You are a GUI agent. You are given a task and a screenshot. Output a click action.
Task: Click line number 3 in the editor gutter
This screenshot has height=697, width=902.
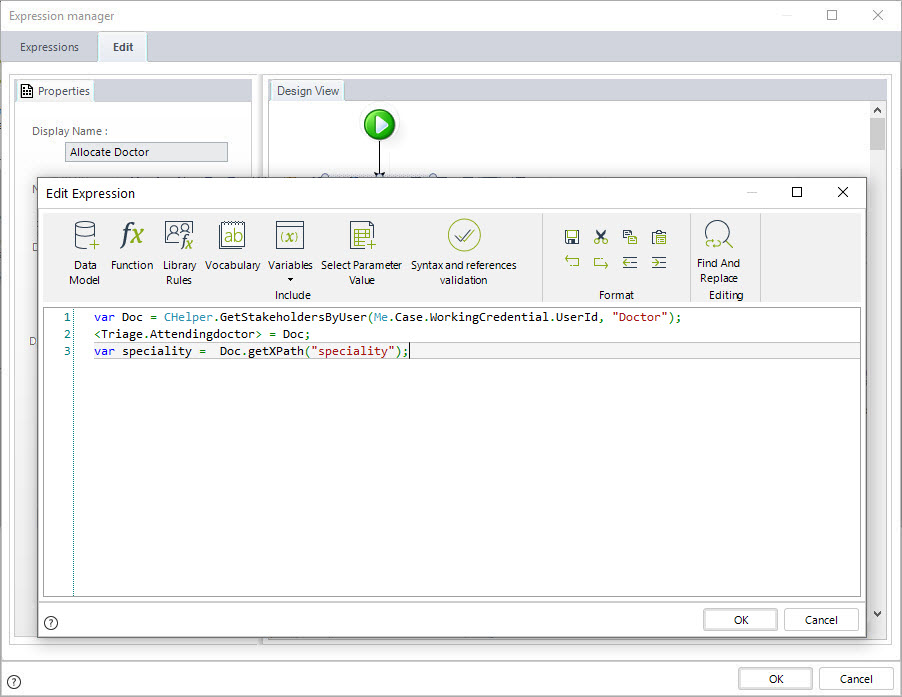[x=67, y=351]
